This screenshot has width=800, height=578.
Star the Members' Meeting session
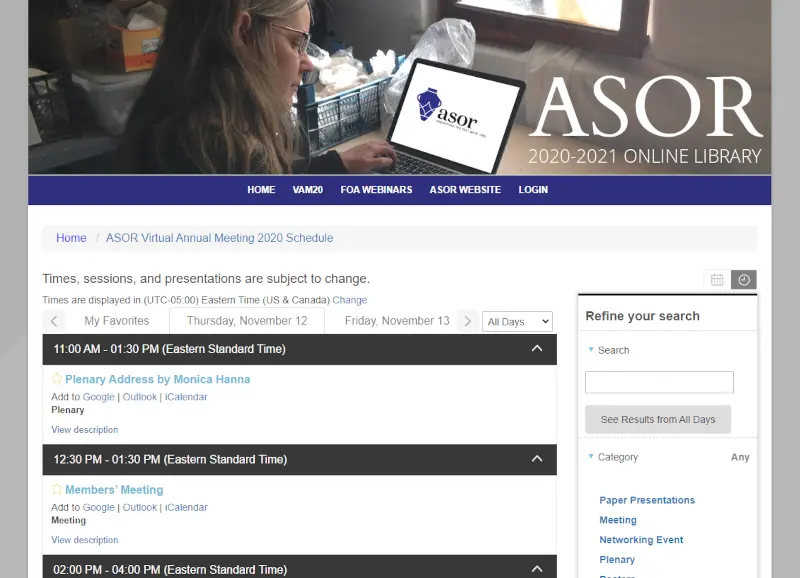57,490
